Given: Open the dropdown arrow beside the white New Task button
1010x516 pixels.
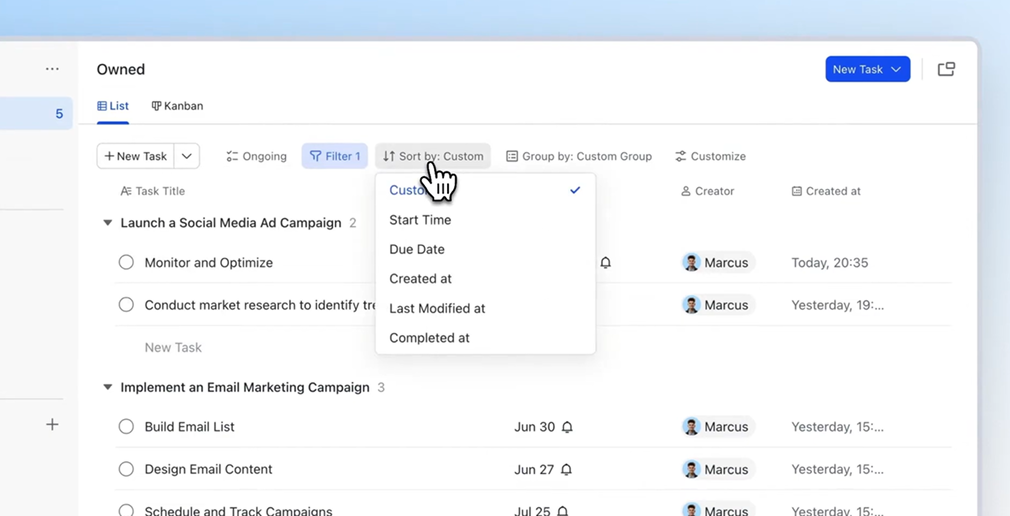Looking at the screenshot, I should click(187, 156).
